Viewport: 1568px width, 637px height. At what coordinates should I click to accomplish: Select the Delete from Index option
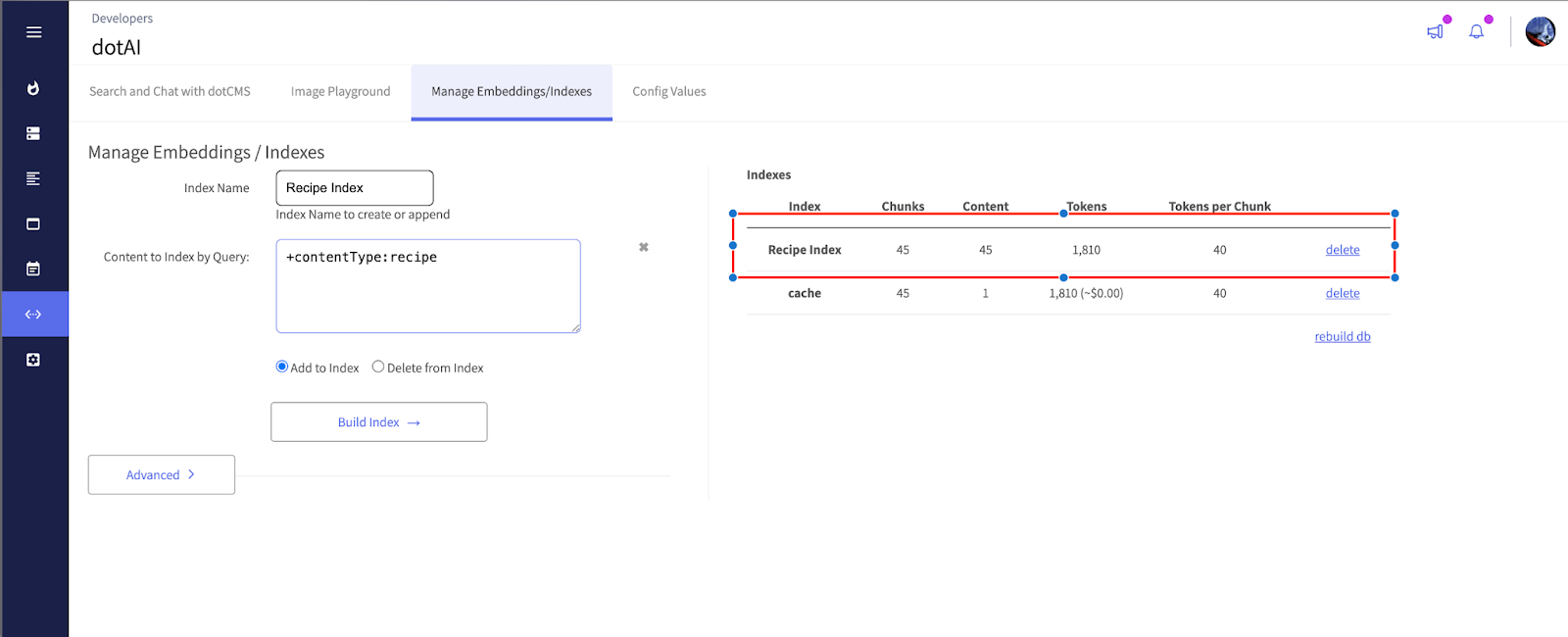[x=378, y=367]
